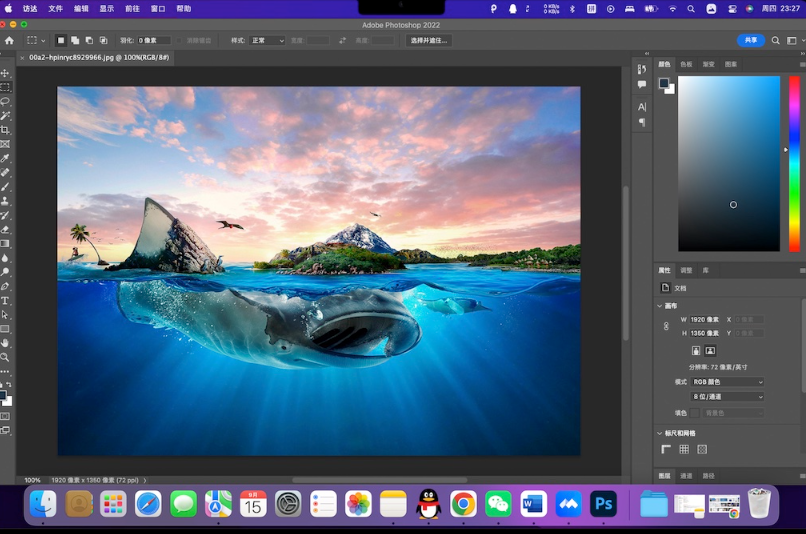Choose Intersect with Selection mode
Image resolution: width=806 pixels, height=534 pixels.
coord(103,41)
